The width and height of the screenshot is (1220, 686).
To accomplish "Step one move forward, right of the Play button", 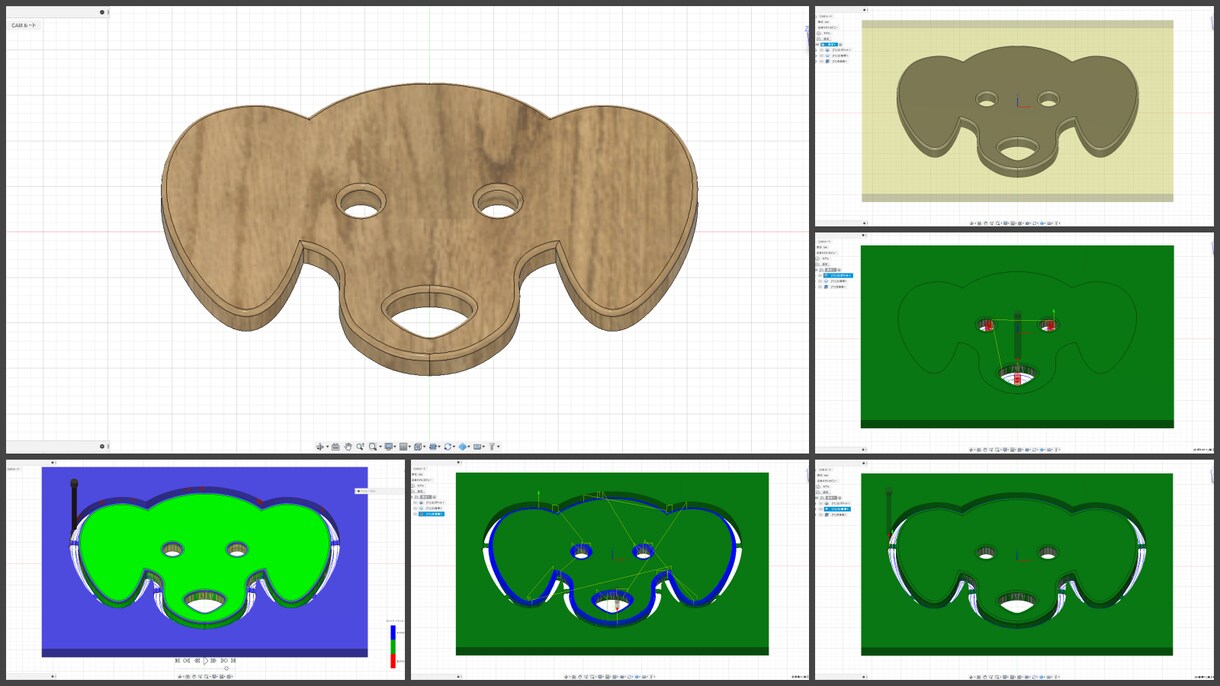I will coord(214,661).
